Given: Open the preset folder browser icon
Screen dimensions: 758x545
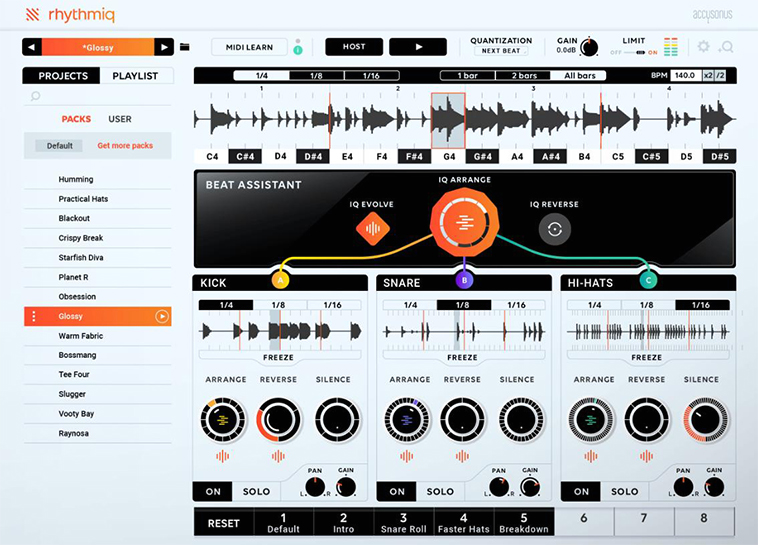Looking at the screenshot, I should 185,47.
